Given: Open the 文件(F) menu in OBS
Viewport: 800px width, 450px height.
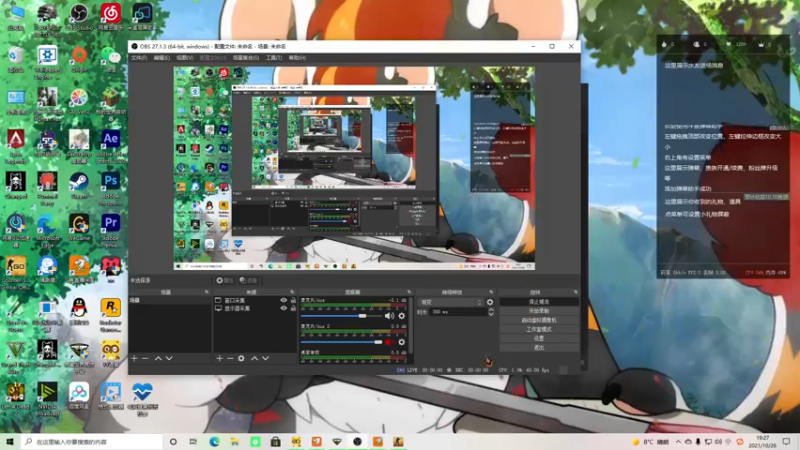Looking at the screenshot, I should (x=139, y=58).
